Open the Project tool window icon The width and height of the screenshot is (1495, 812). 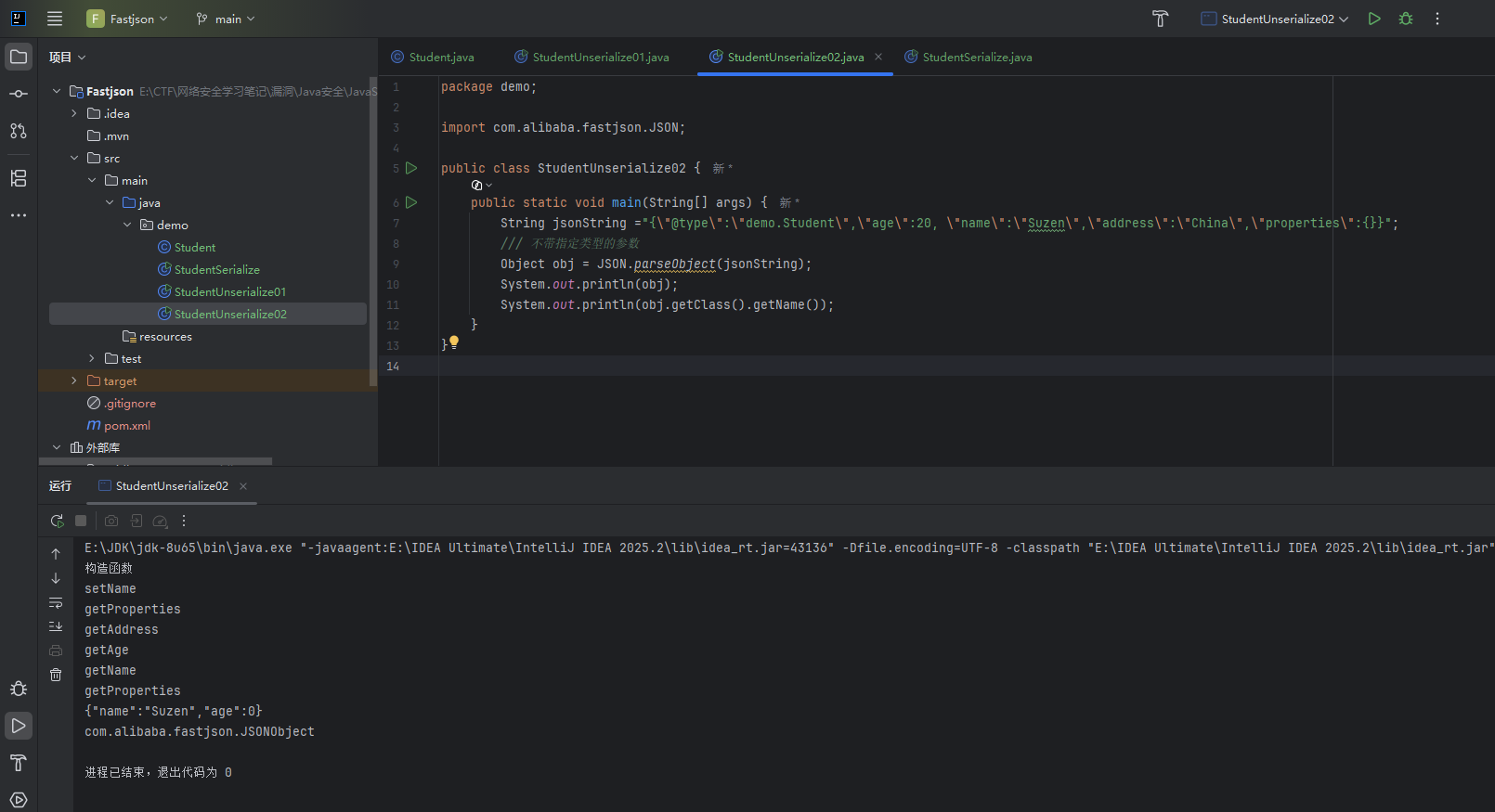point(19,57)
